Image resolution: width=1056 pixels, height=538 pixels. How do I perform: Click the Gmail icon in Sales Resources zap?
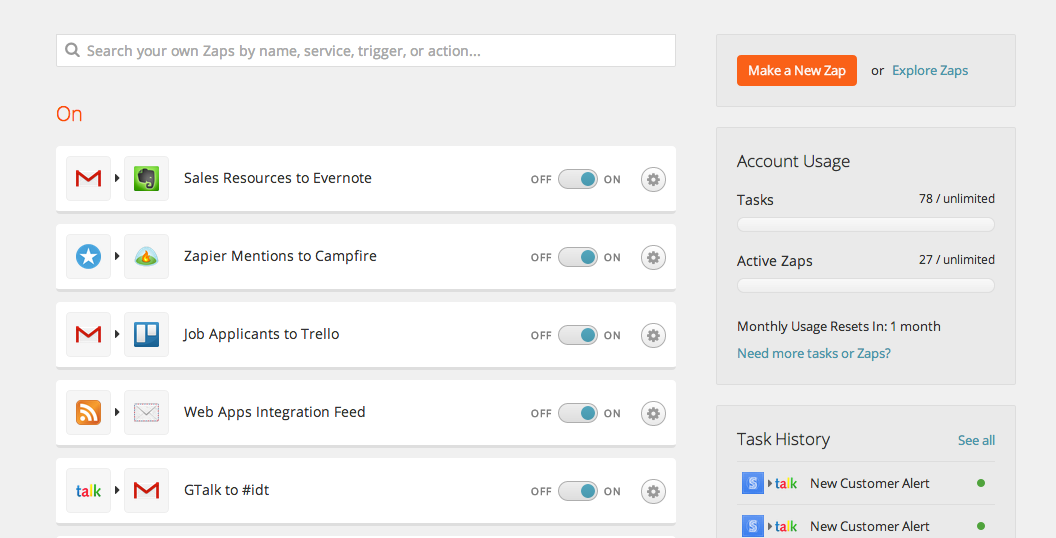click(x=88, y=178)
